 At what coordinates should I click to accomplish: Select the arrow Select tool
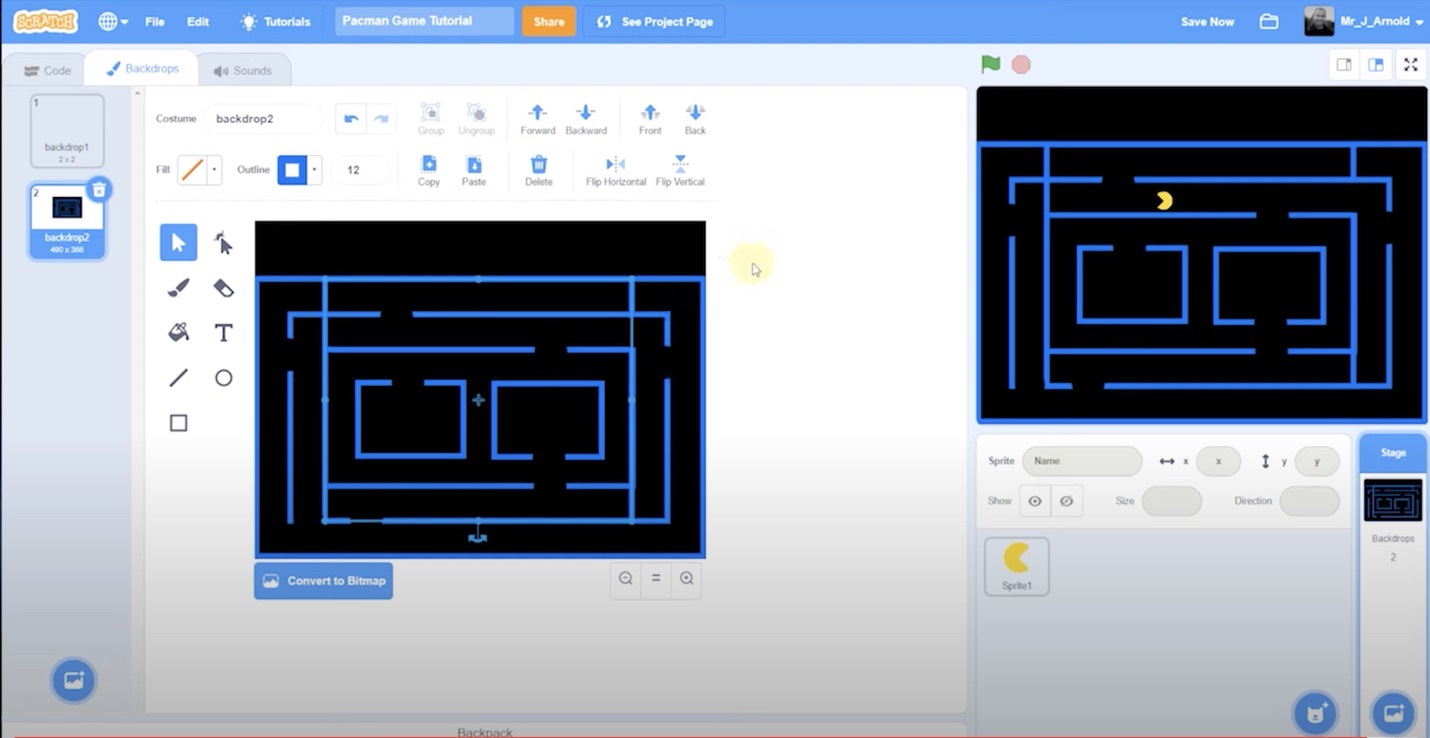pos(178,242)
